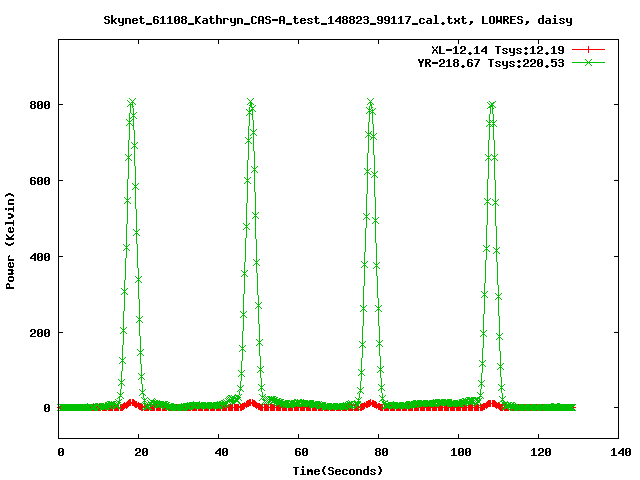Viewport: 640px width, 480px height.
Task: Click the green peak top near 18 seconds
Action: click(131, 102)
